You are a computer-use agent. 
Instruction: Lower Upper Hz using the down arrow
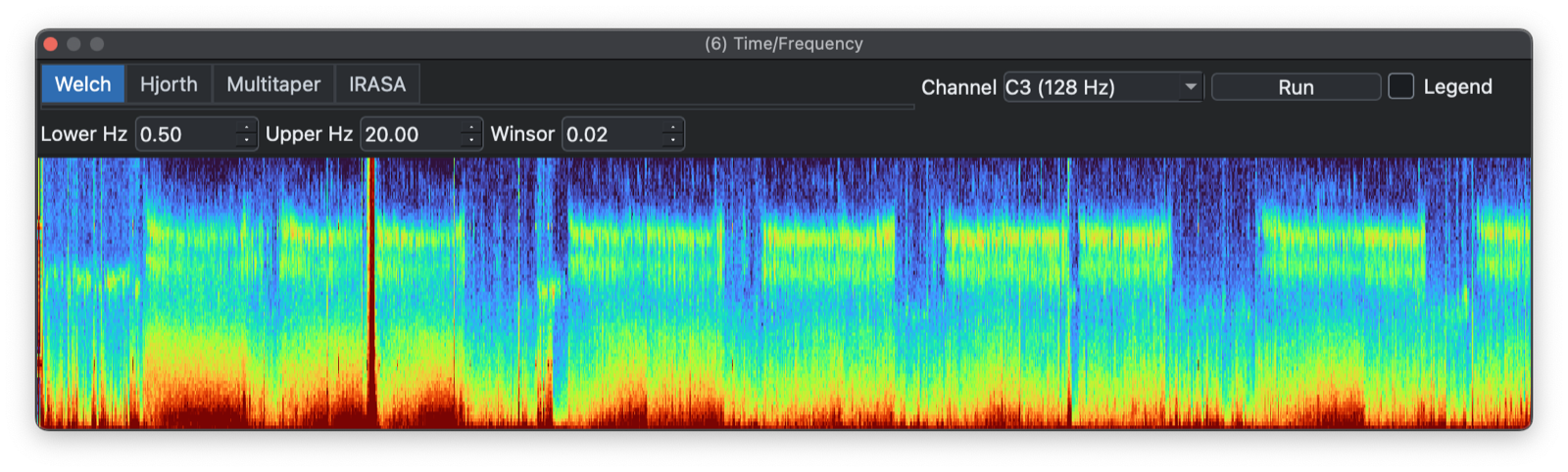[472, 141]
